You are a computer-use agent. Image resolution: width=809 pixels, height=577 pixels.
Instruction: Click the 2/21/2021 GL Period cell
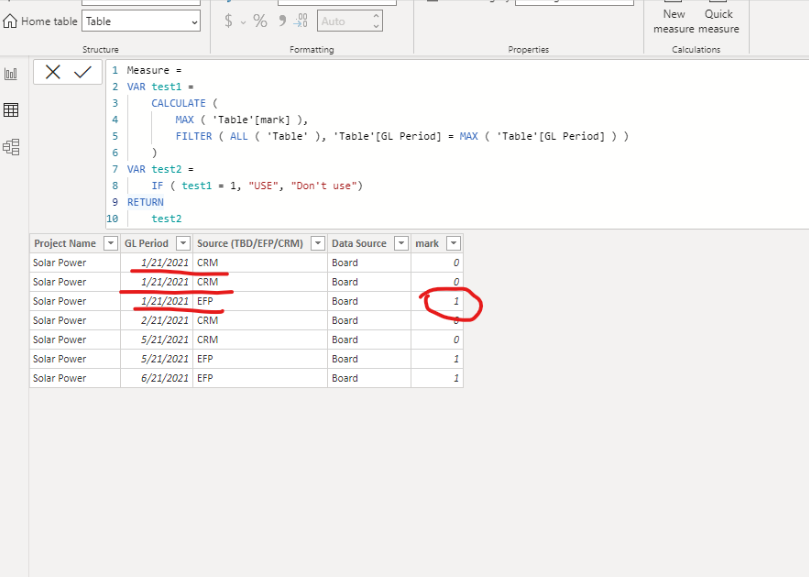point(157,320)
